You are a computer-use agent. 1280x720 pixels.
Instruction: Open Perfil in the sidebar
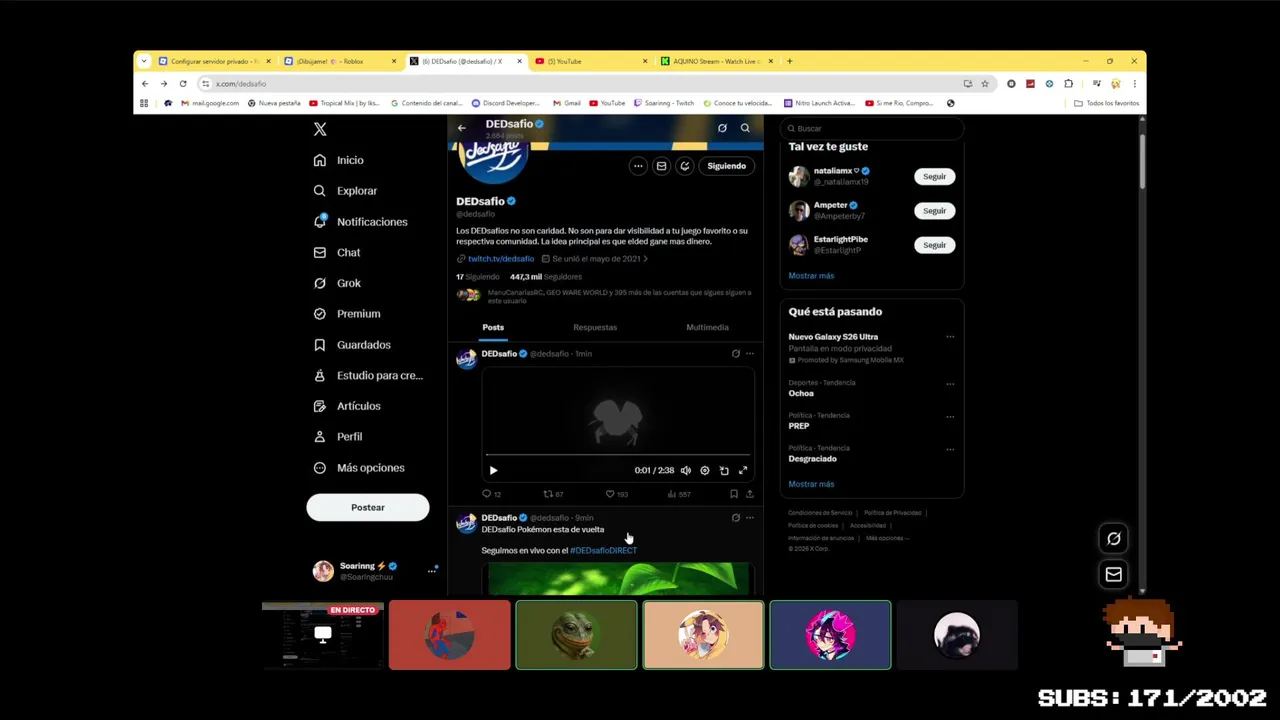(337, 437)
